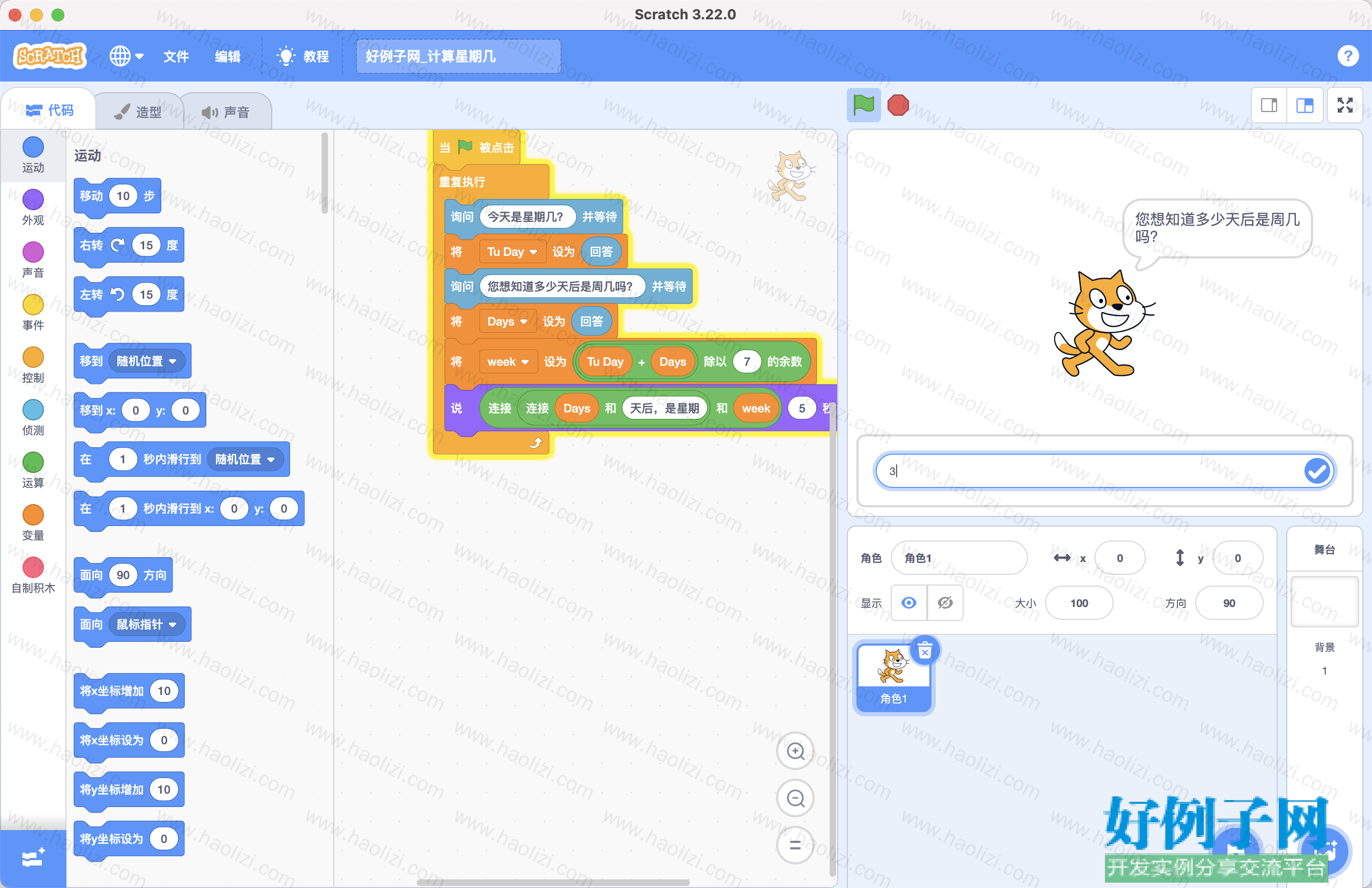The image size is (1372, 888).
Task: Select the 控制 control category
Action: point(33,365)
